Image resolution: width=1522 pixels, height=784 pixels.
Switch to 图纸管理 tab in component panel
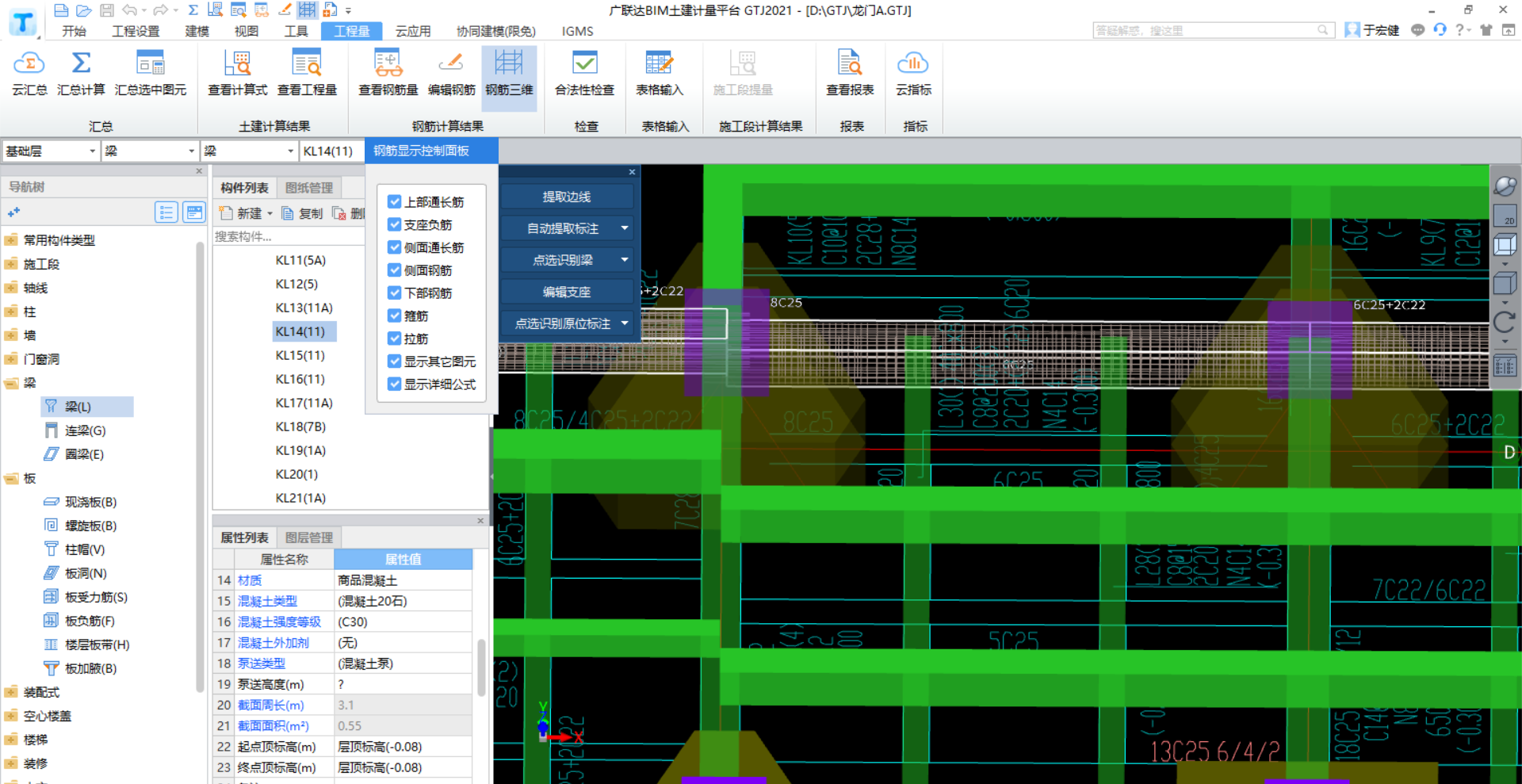309,188
